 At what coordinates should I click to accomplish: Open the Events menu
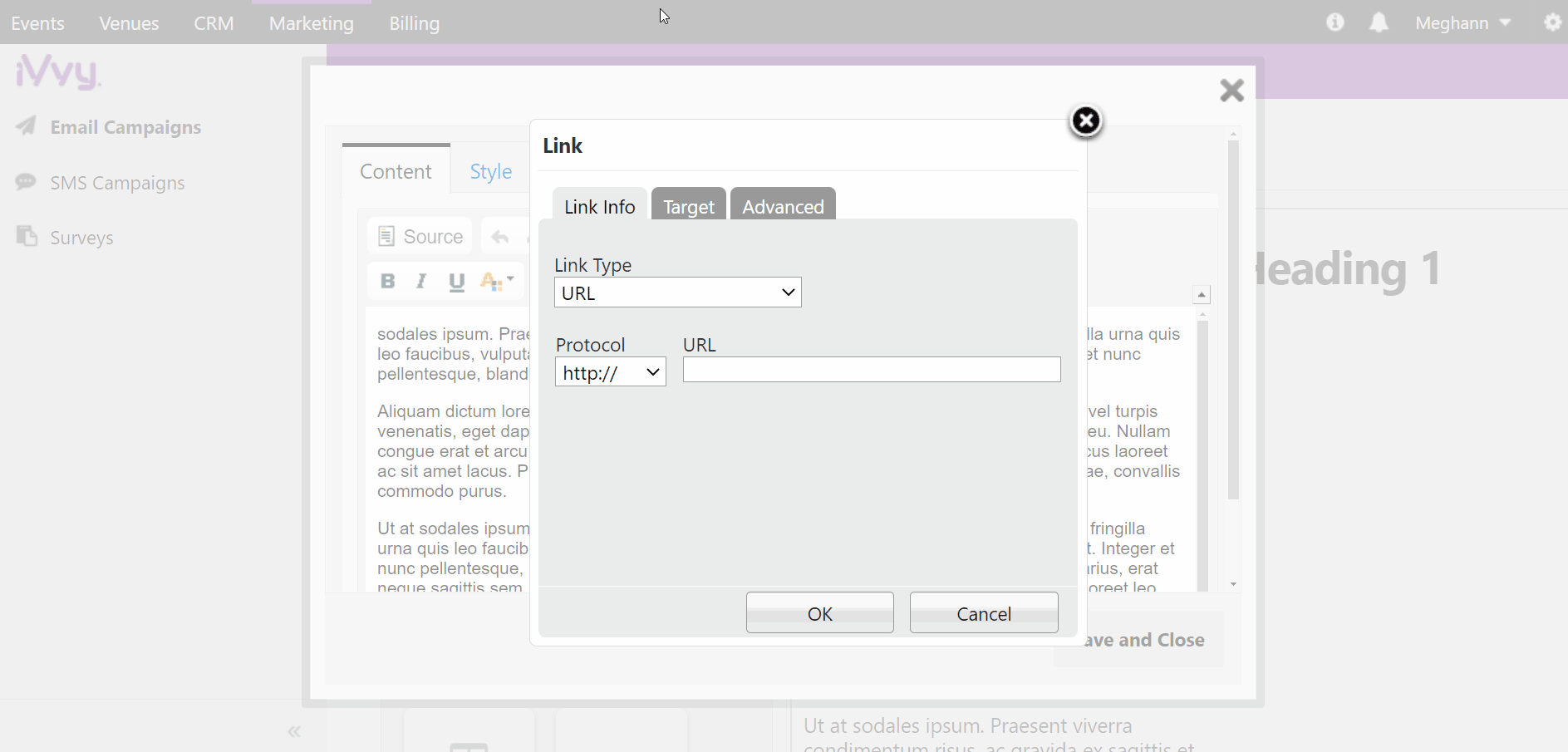coord(37,23)
